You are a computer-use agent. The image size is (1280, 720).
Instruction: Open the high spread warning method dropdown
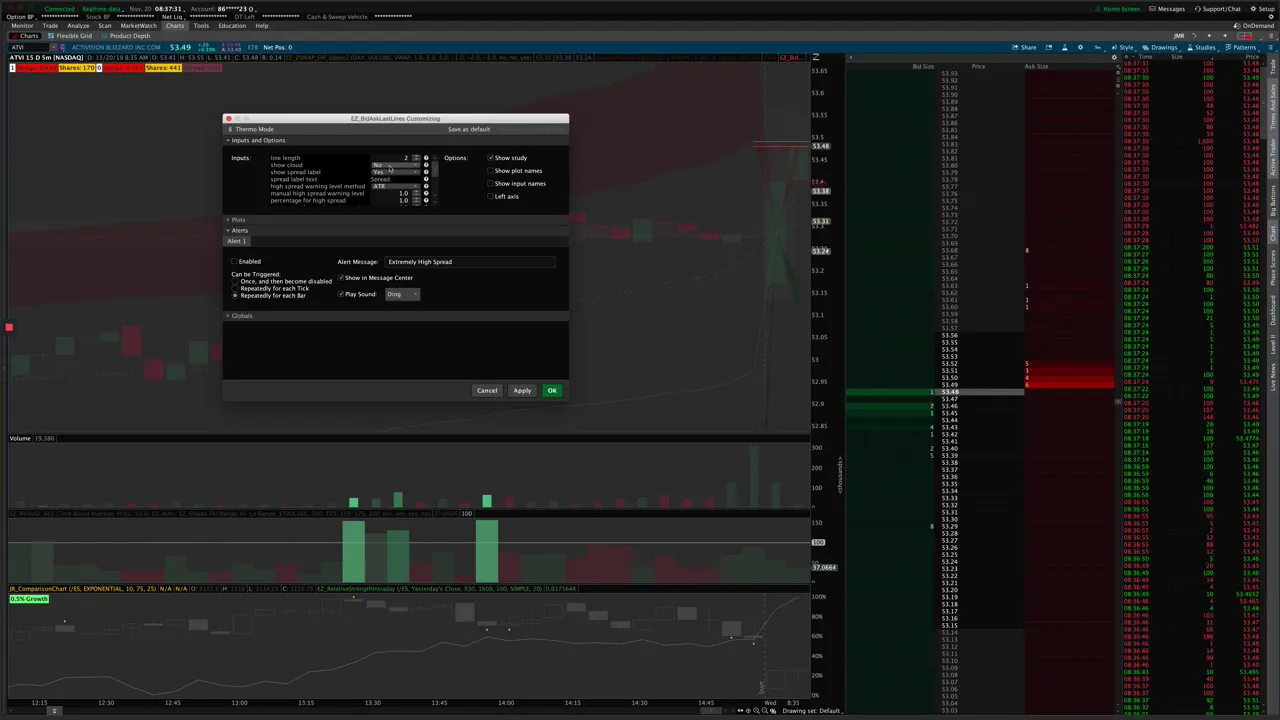395,186
